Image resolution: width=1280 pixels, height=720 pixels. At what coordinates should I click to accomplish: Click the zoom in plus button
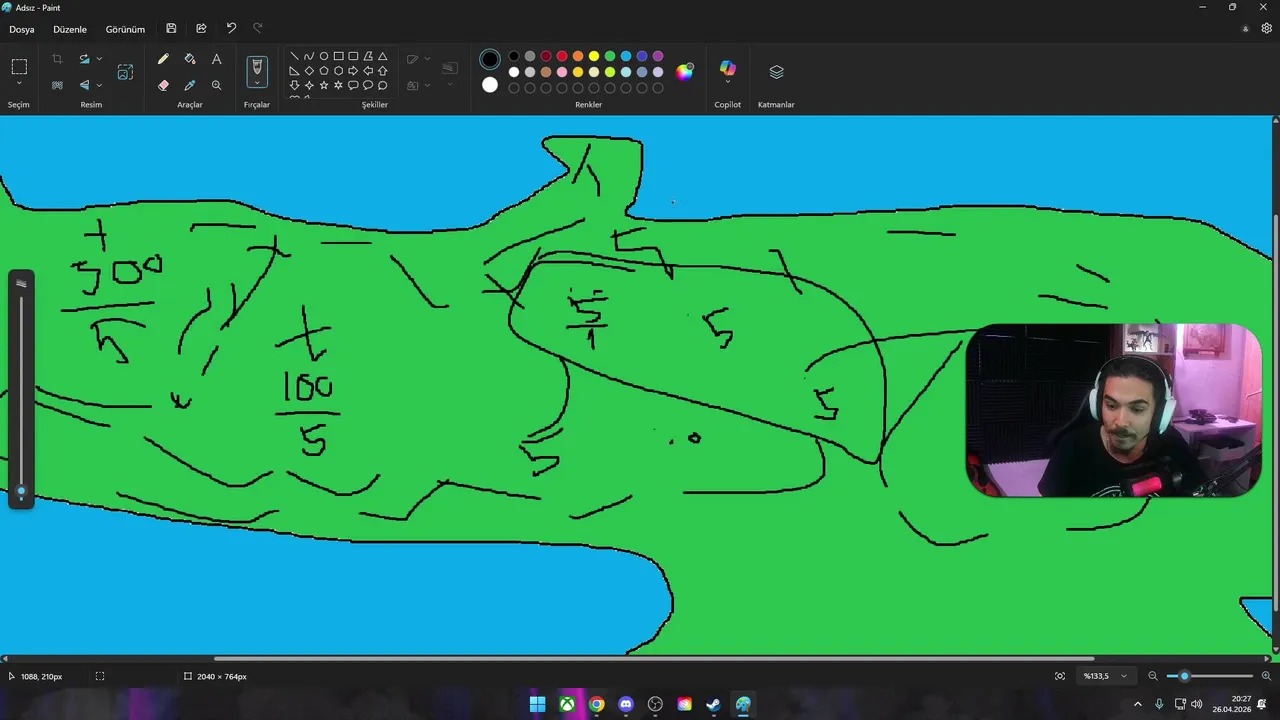pyautogui.click(x=1266, y=676)
